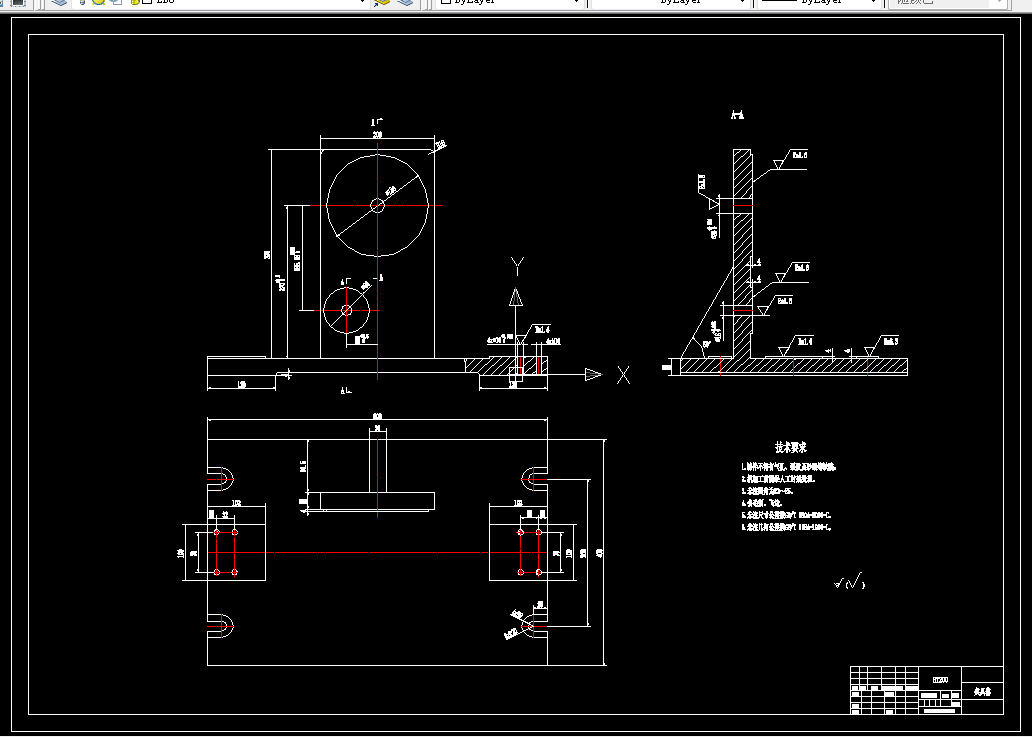Viewport: 1032px width, 737px height.
Task: Expand the layer name dropdown arrow
Action: (x=361, y=2)
